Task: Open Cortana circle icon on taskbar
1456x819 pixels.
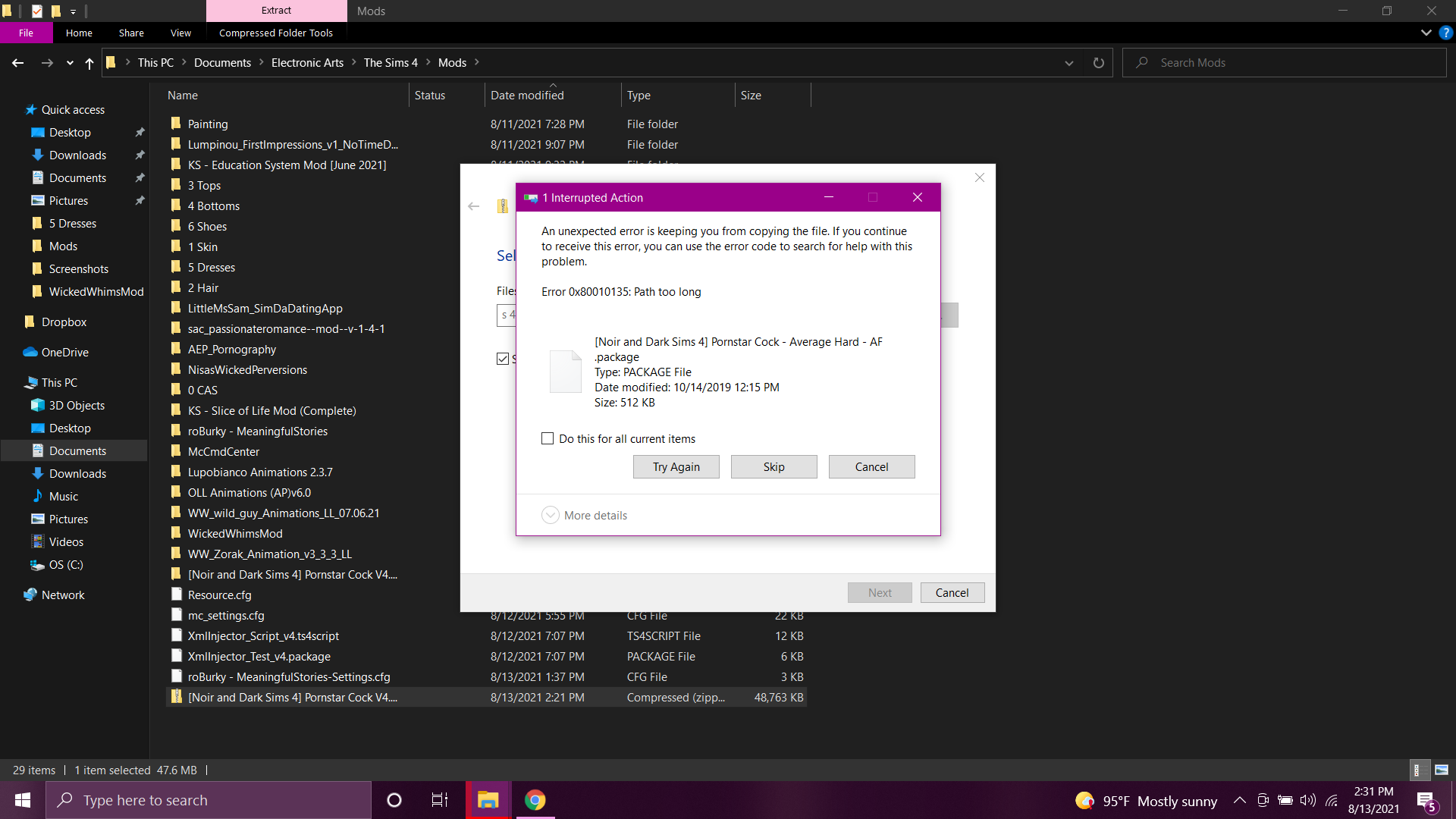Action: coord(394,800)
